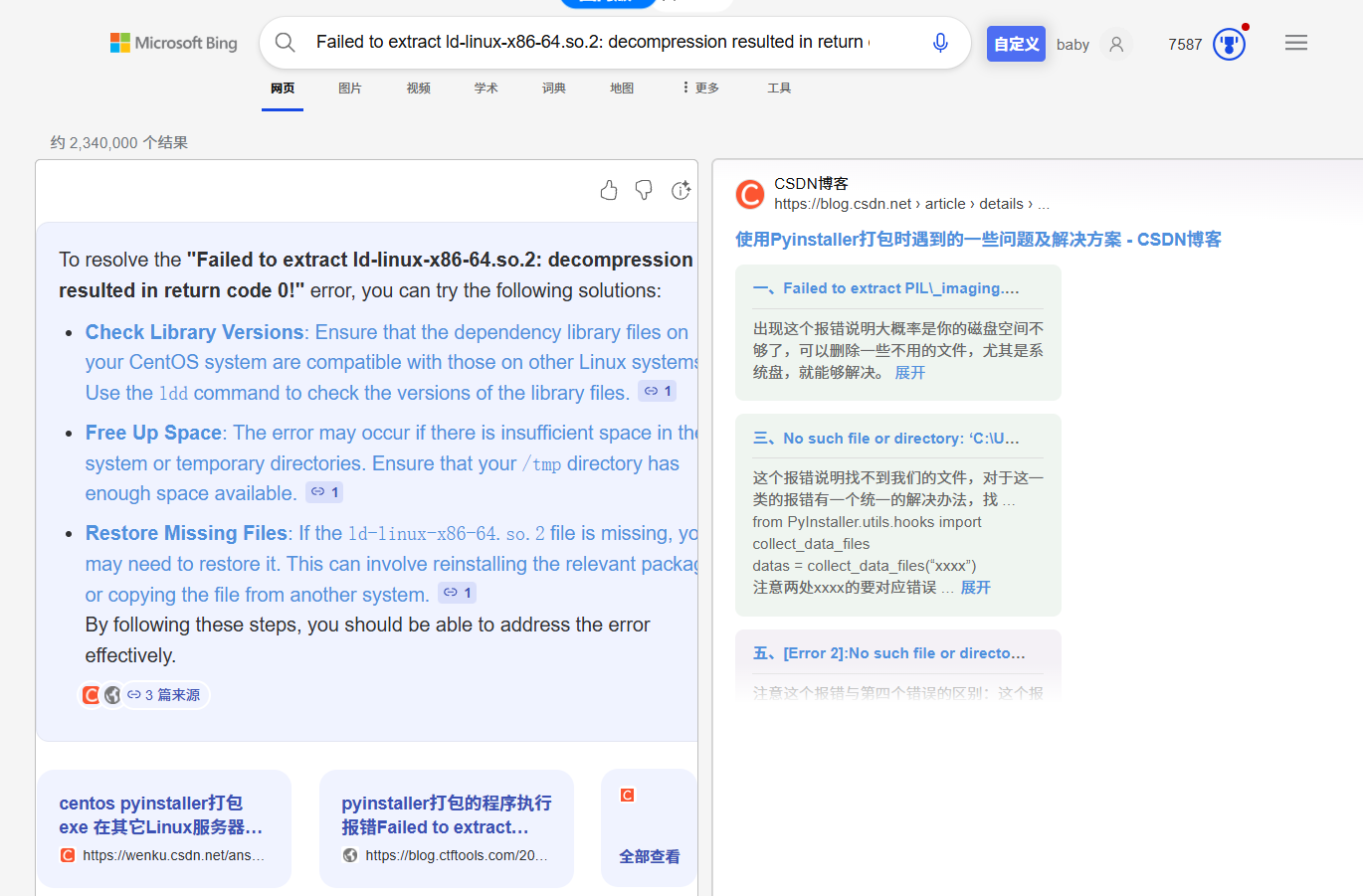The width and height of the screenshot is (1363, 896).
Task: Open the 地图 tab
Action: coord(622,89)
